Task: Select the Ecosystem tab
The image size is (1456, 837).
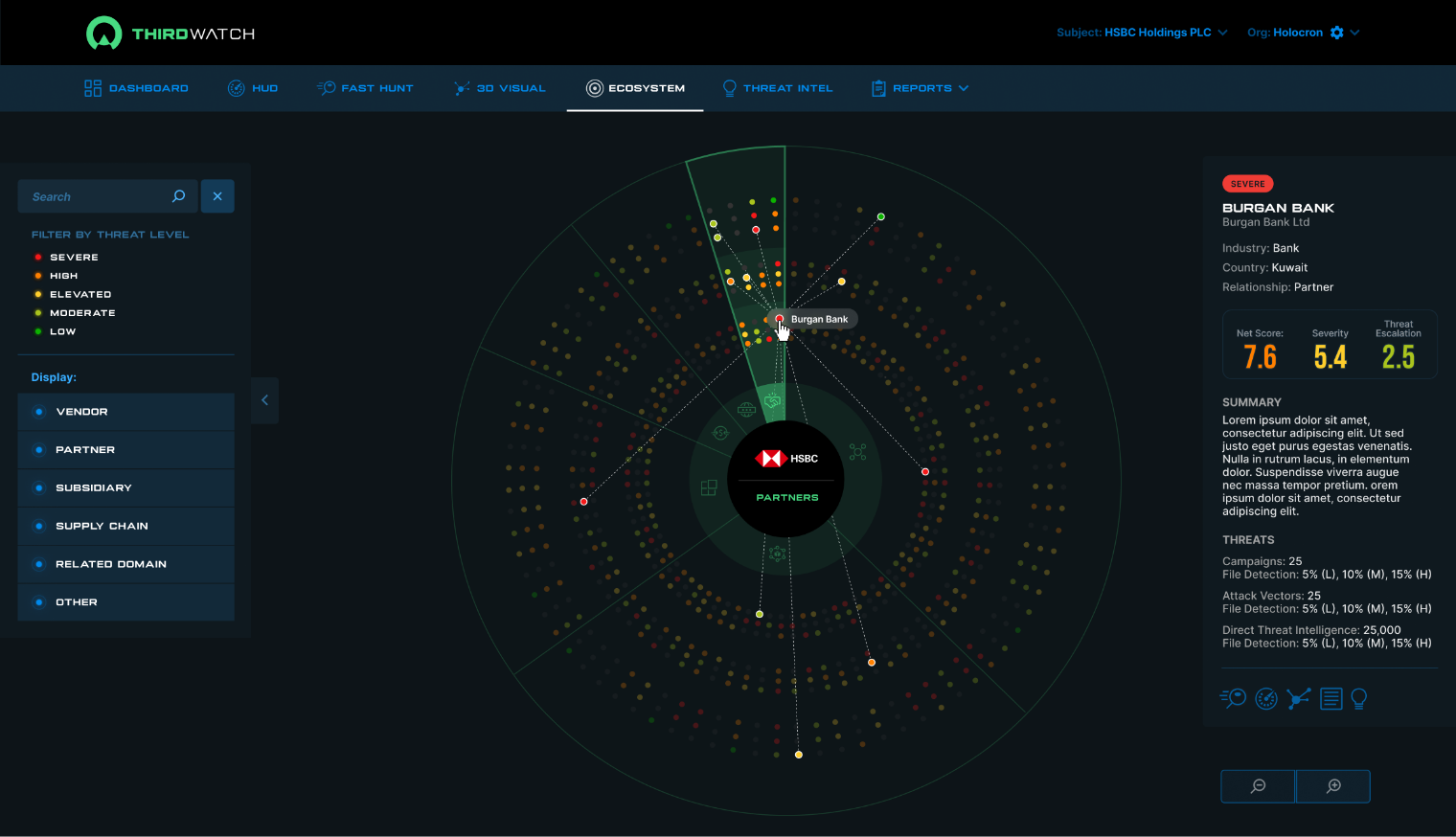Action: (x=635, y=88)
